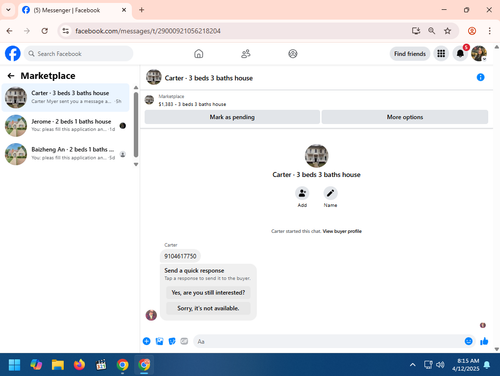Choose a GIF icon in composer
Screen dimensions: 500x376
184,341
